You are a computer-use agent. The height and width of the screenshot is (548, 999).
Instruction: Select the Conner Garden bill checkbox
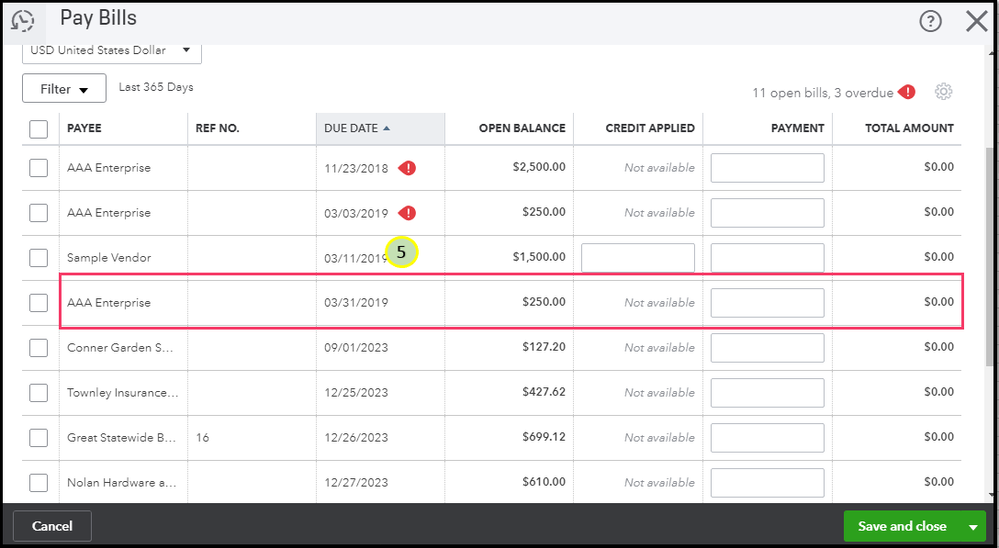[38, 348]
